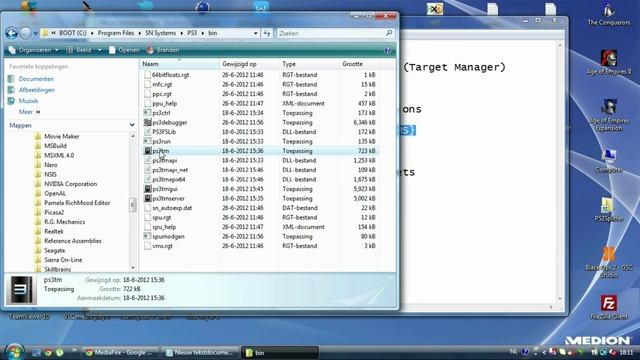
Task: Select ps3run application icon
Action: pyautogui.click(x=147, y=141)
